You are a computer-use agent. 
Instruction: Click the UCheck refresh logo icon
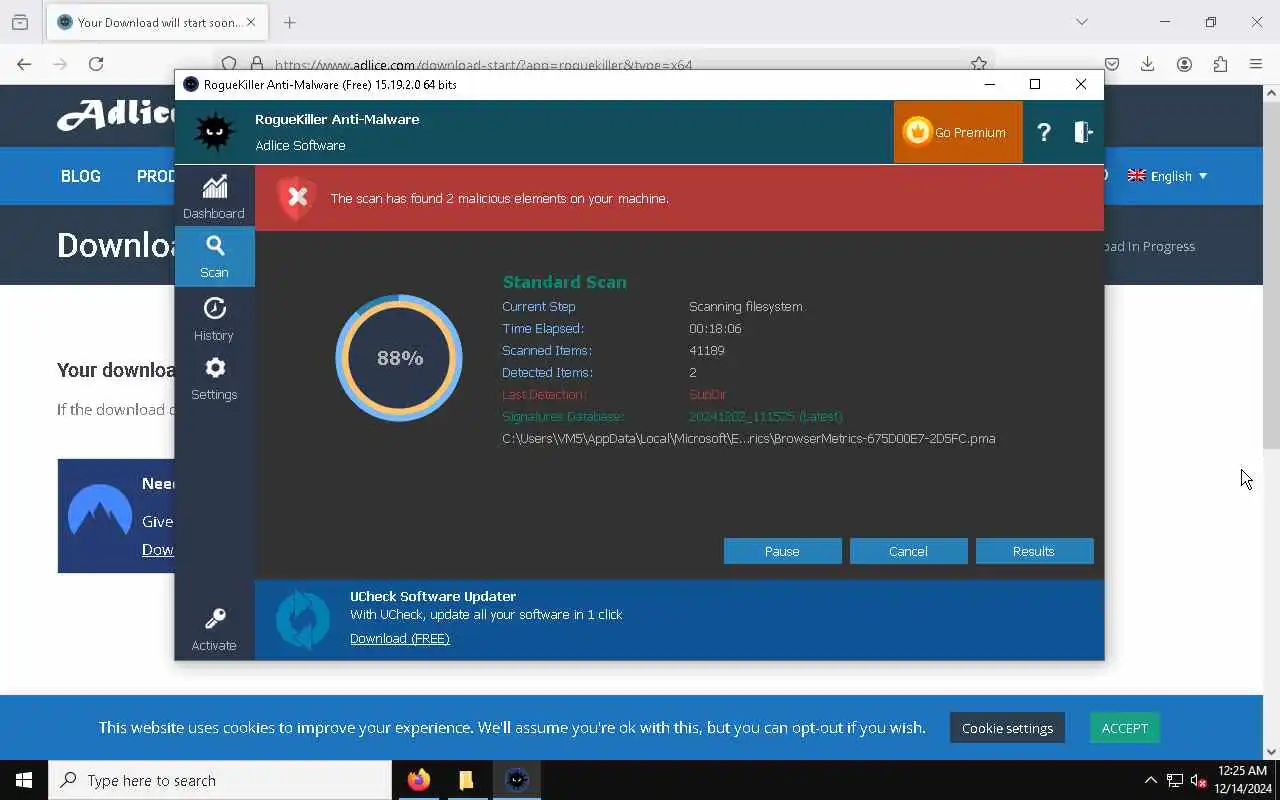click(302, 619)
